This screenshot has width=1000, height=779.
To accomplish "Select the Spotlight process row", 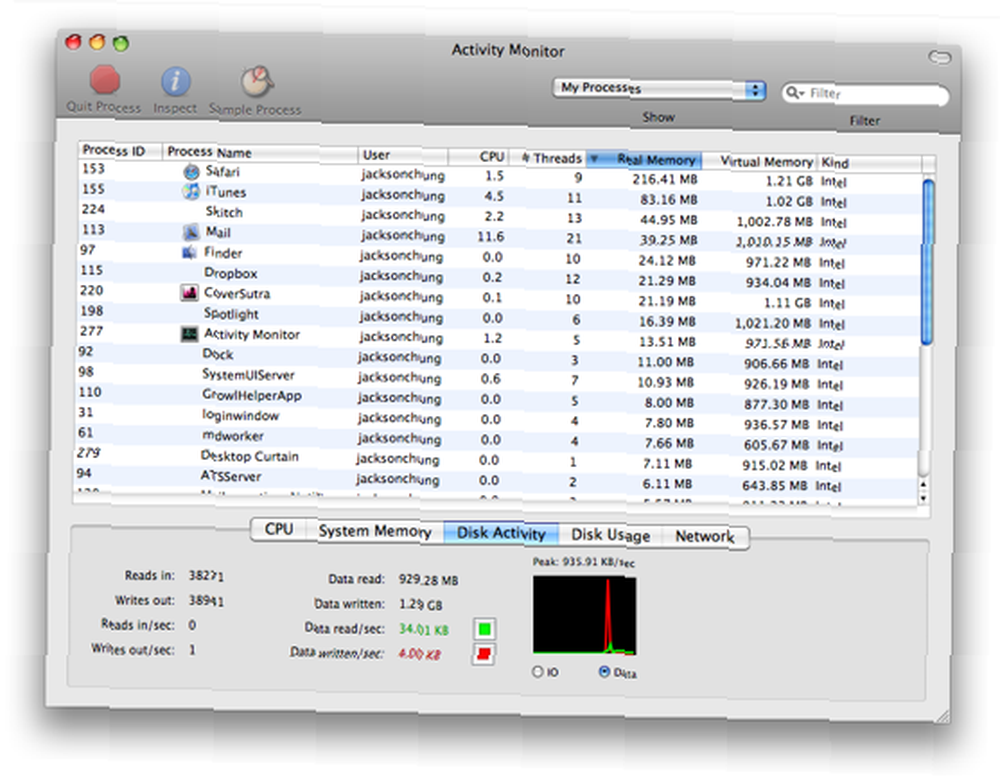I will (x=499, y=316).
